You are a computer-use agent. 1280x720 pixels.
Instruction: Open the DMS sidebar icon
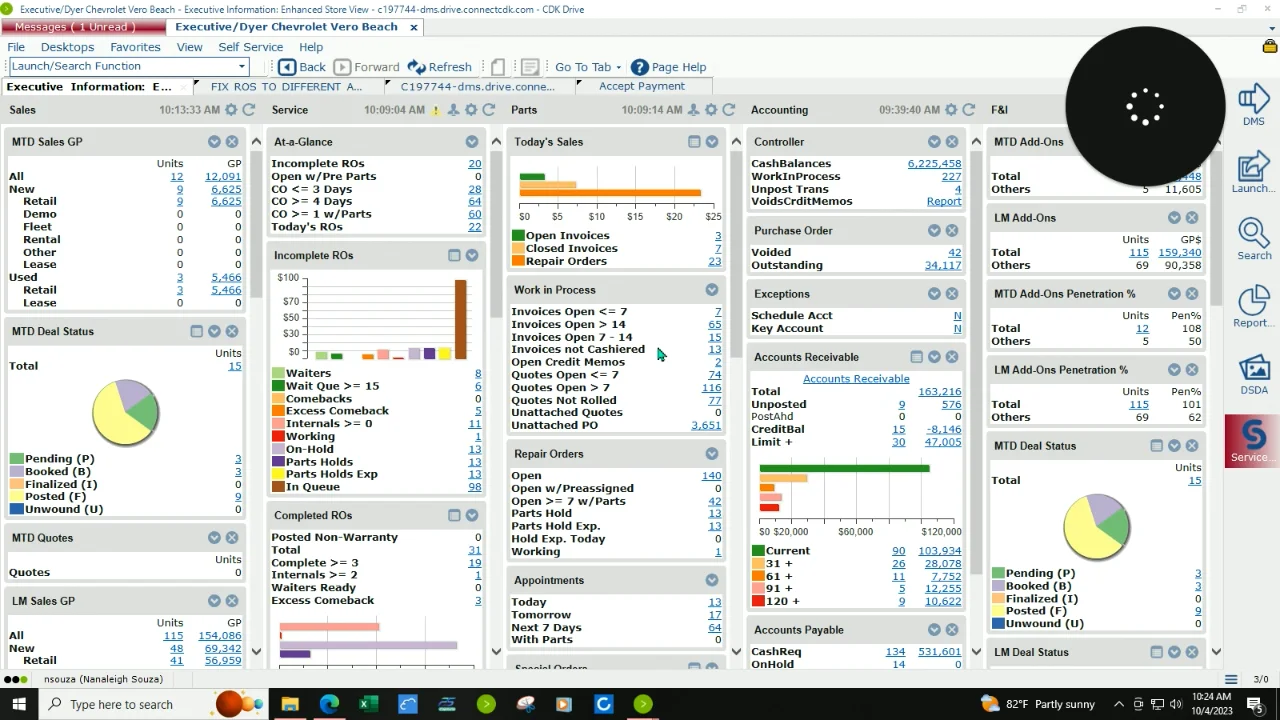point(1253,105)
